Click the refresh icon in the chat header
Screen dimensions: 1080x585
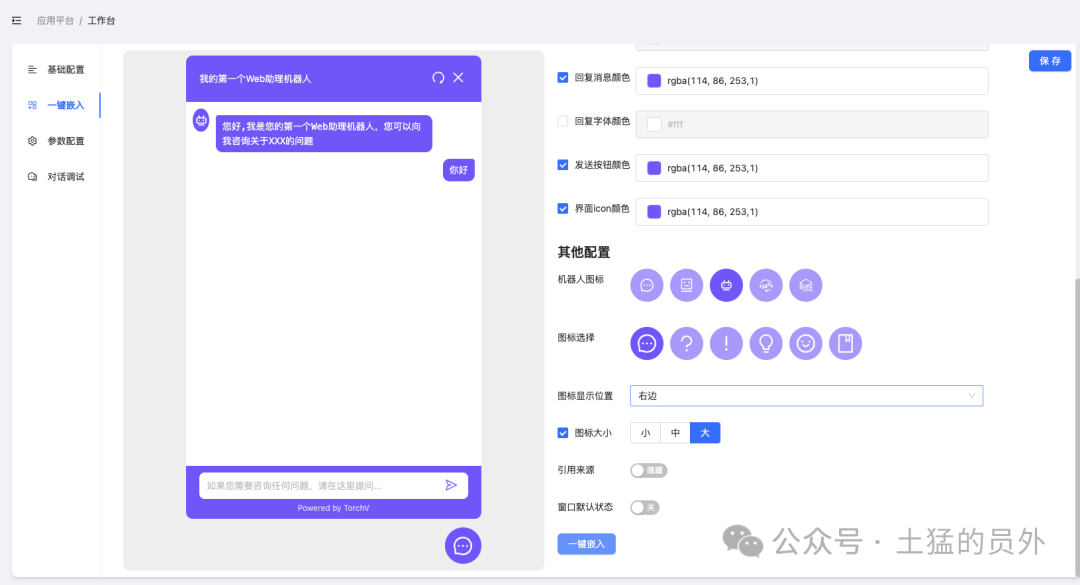pyautogui.click(x=438, y=78)
